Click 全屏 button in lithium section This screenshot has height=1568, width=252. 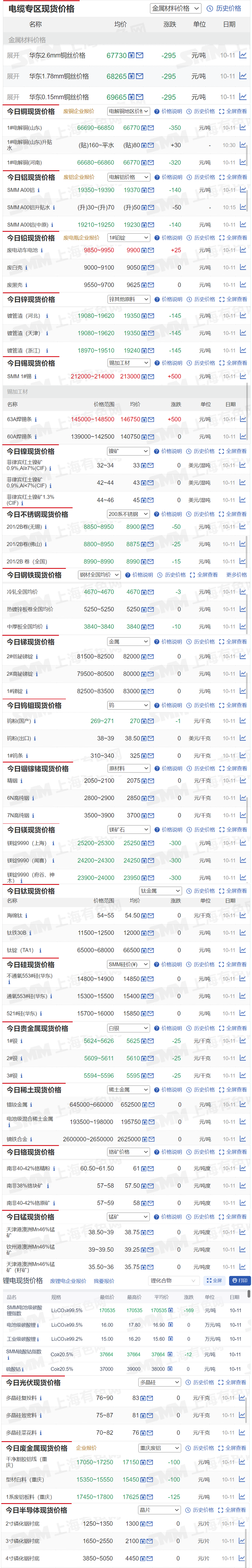coord(214,1281)
